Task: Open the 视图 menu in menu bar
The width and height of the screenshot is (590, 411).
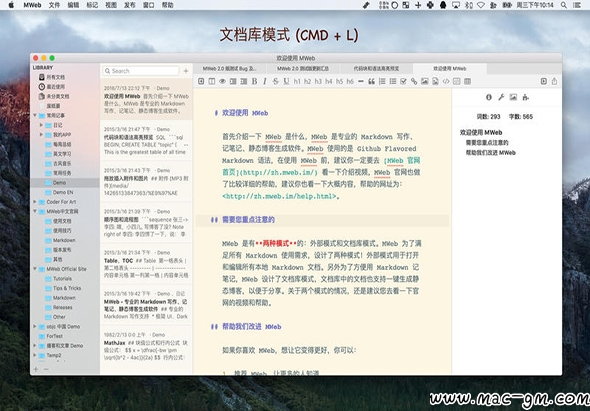Action: [111, 5]
